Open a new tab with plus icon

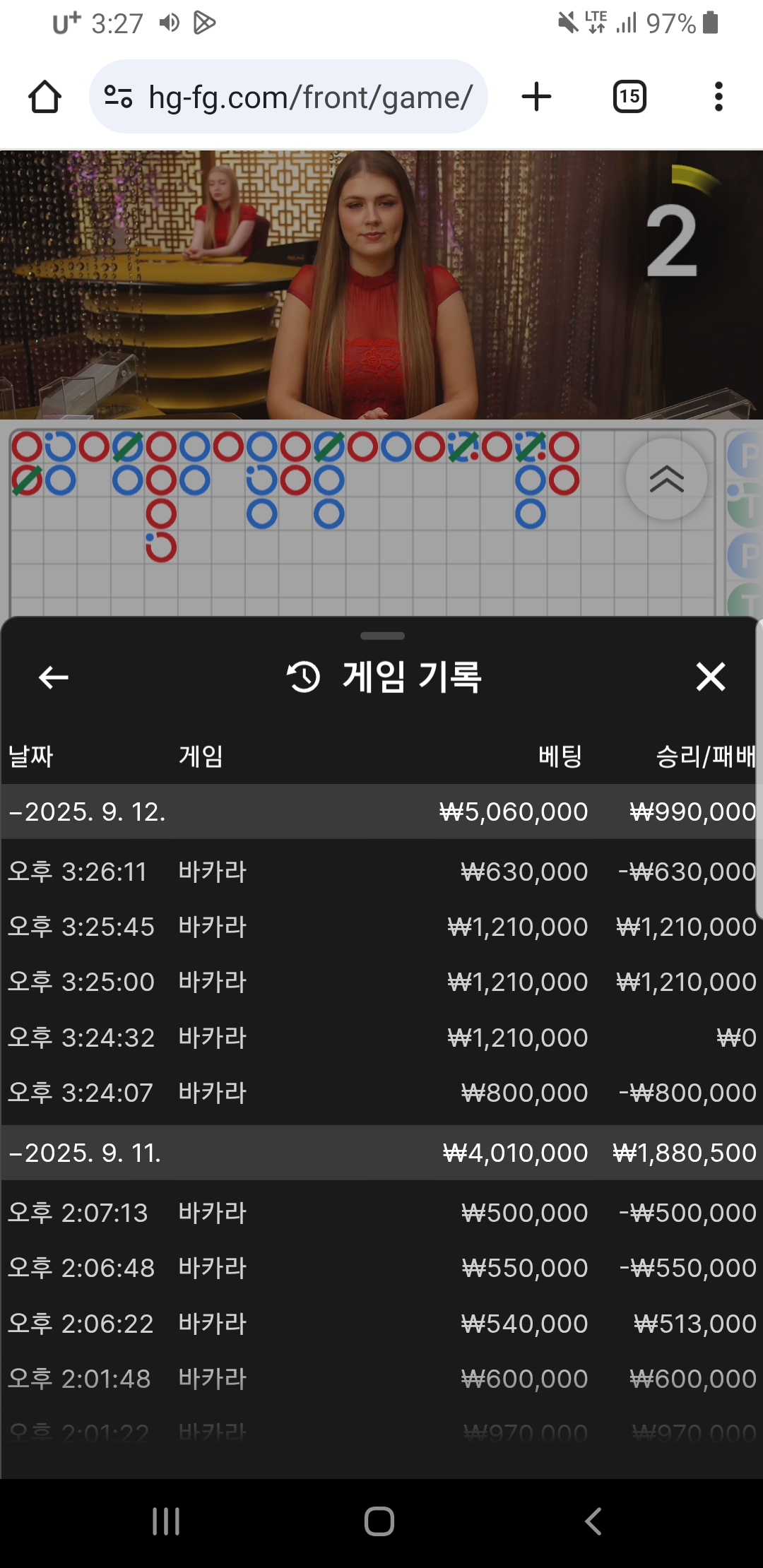(536, 97)
